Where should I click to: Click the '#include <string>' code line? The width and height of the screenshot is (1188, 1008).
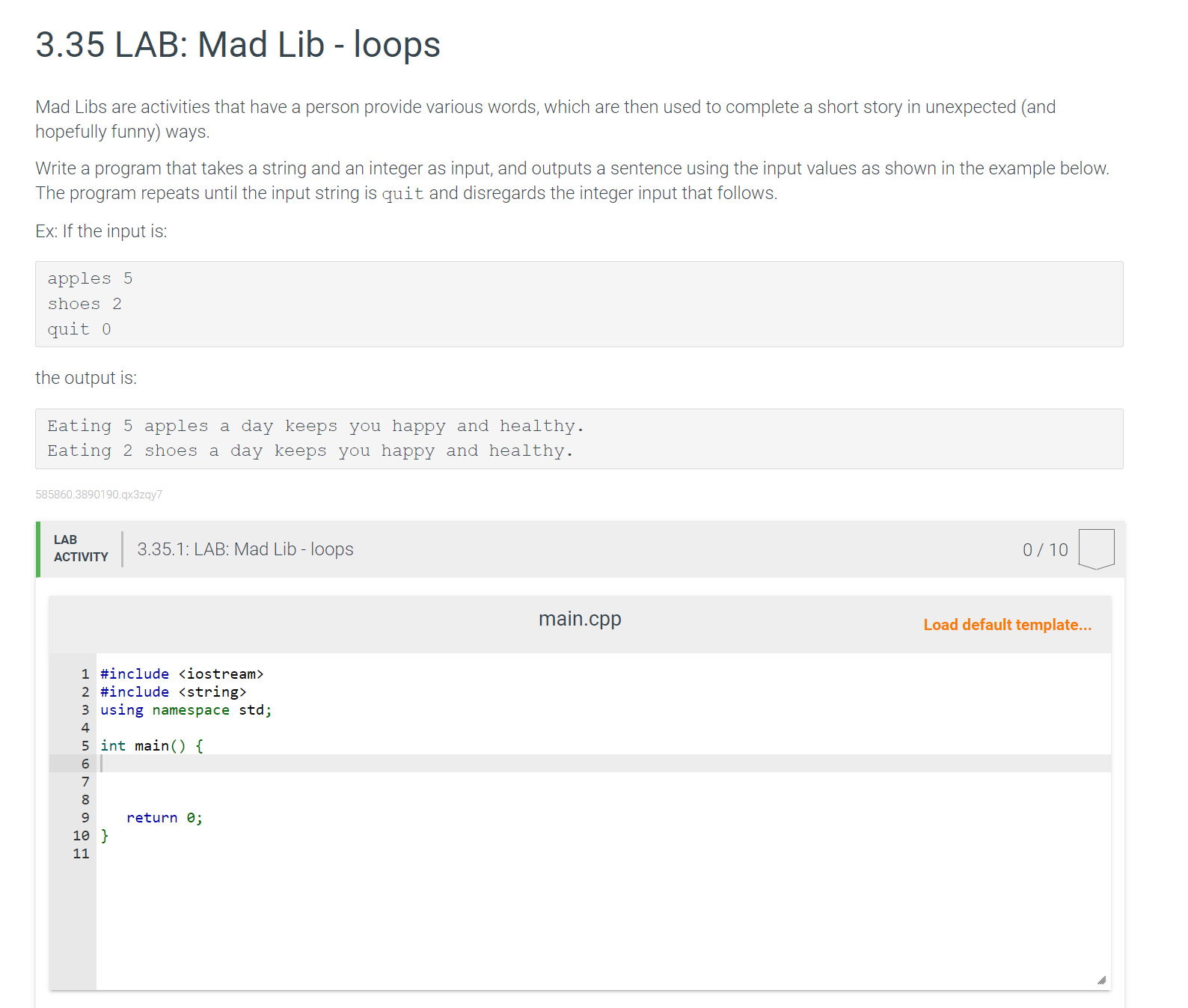pos(174,691)
